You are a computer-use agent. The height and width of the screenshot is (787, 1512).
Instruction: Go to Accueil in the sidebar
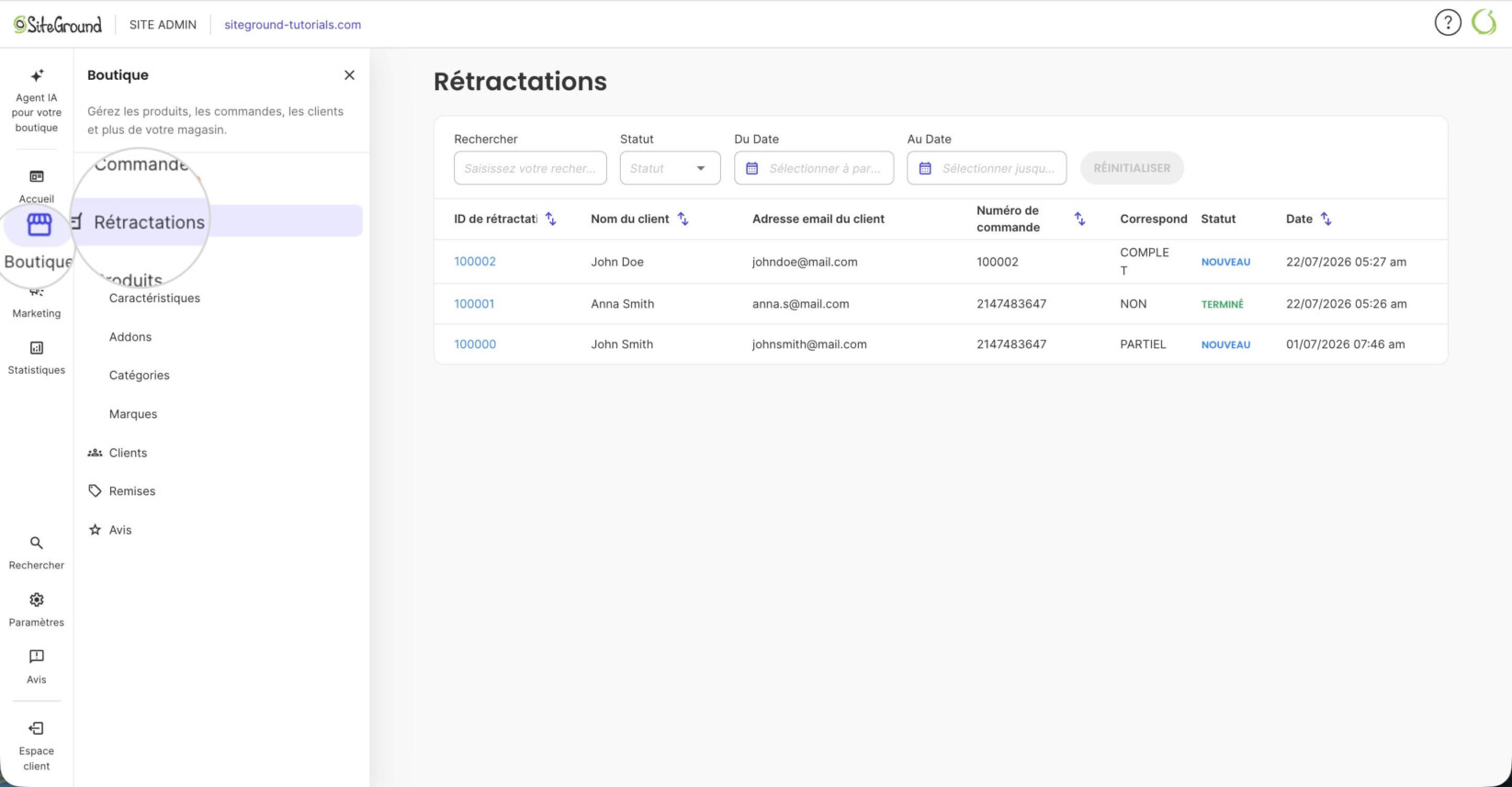pyautogui.click(x=37, y=185)
